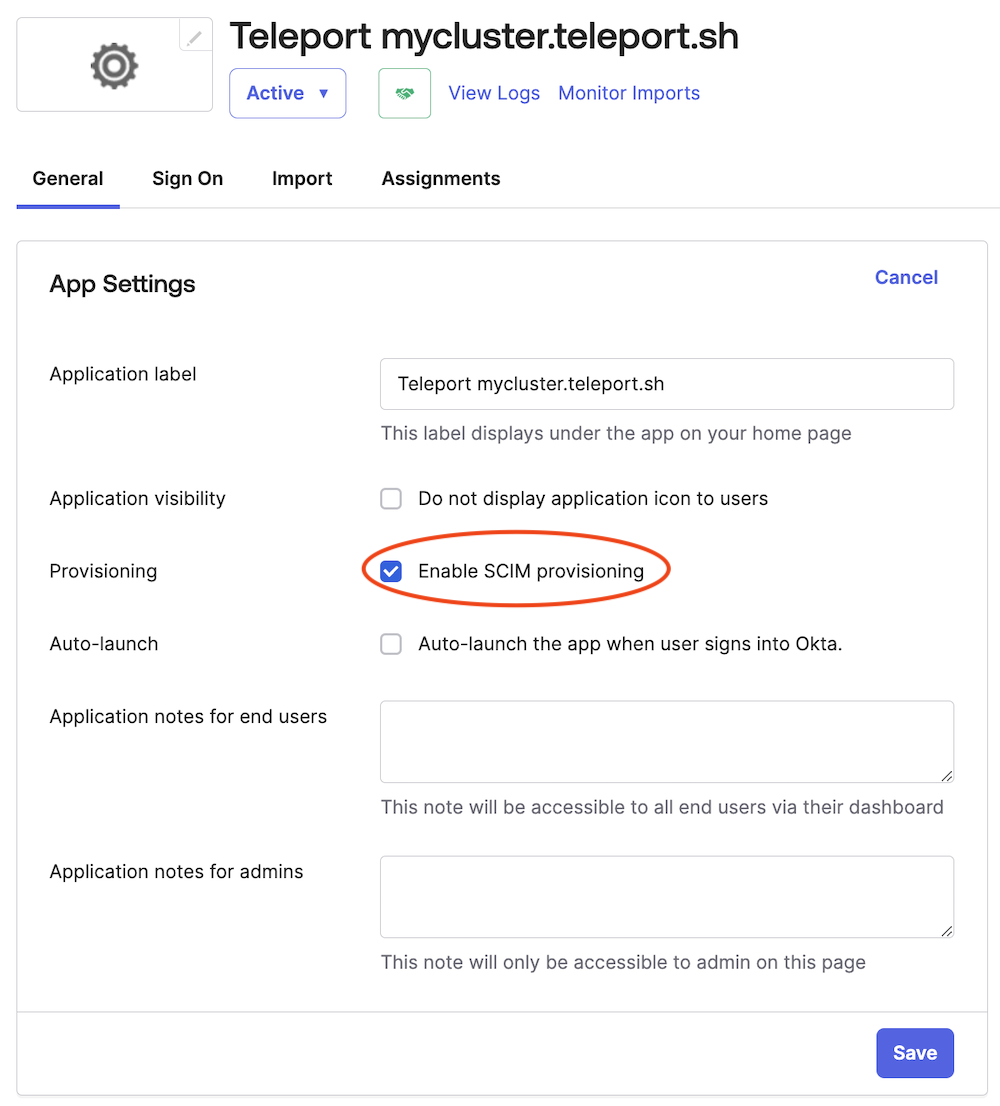Cancel editing App Settings
Viewport: 1000px width, 1106px height.
[x=906, y=277]
